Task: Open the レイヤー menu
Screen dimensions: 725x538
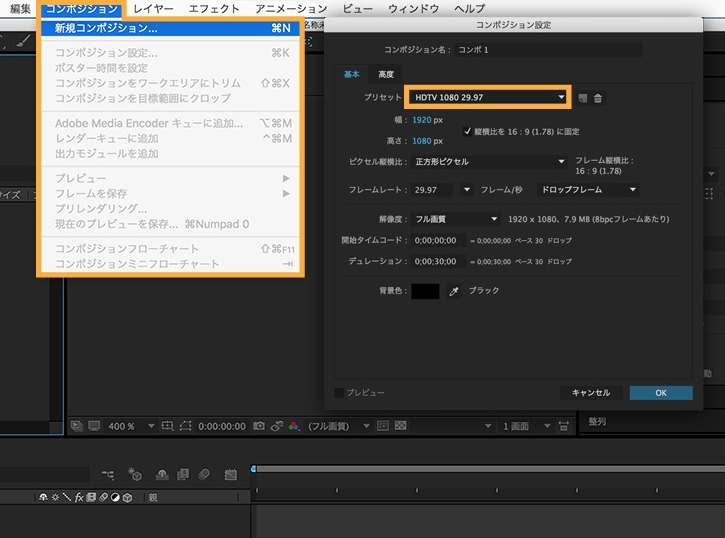Action: point(154,9)
